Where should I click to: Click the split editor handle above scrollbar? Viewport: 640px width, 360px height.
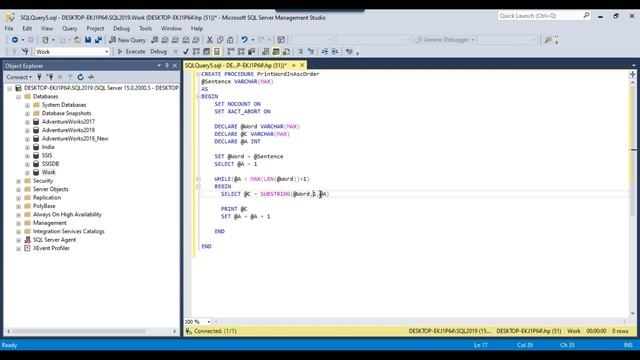tap(633, 74)
